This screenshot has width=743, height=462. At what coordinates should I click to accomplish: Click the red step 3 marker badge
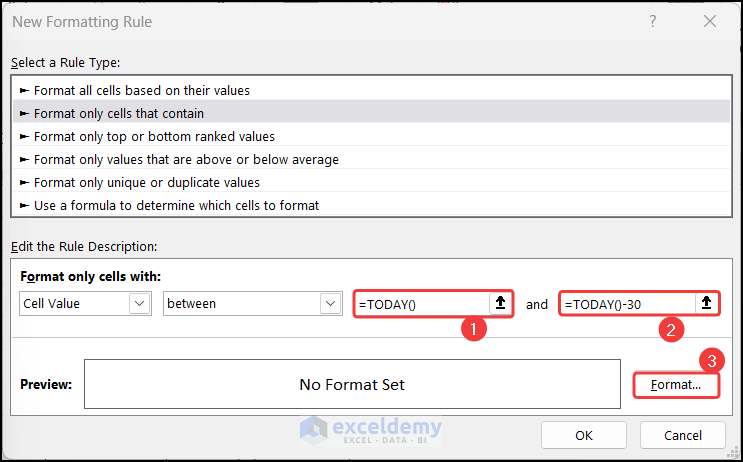[711, 360]
